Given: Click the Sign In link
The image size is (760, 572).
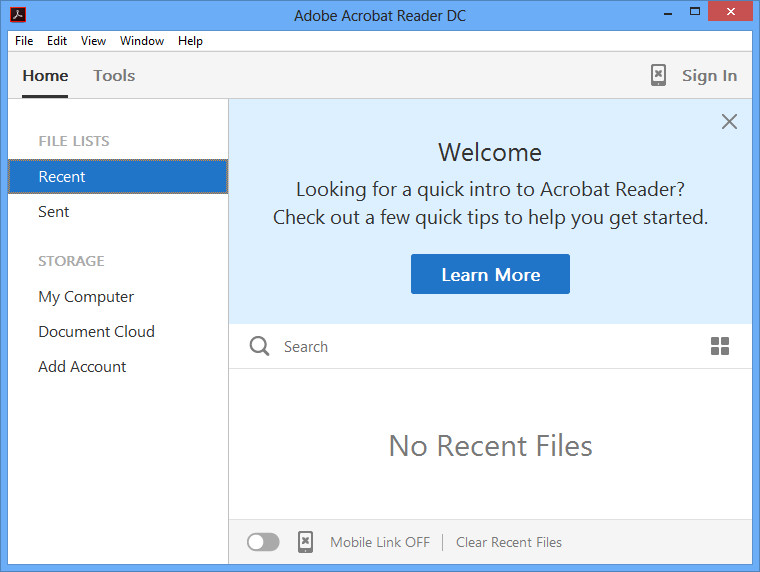Looking at the screenshot, I should 709,76.
